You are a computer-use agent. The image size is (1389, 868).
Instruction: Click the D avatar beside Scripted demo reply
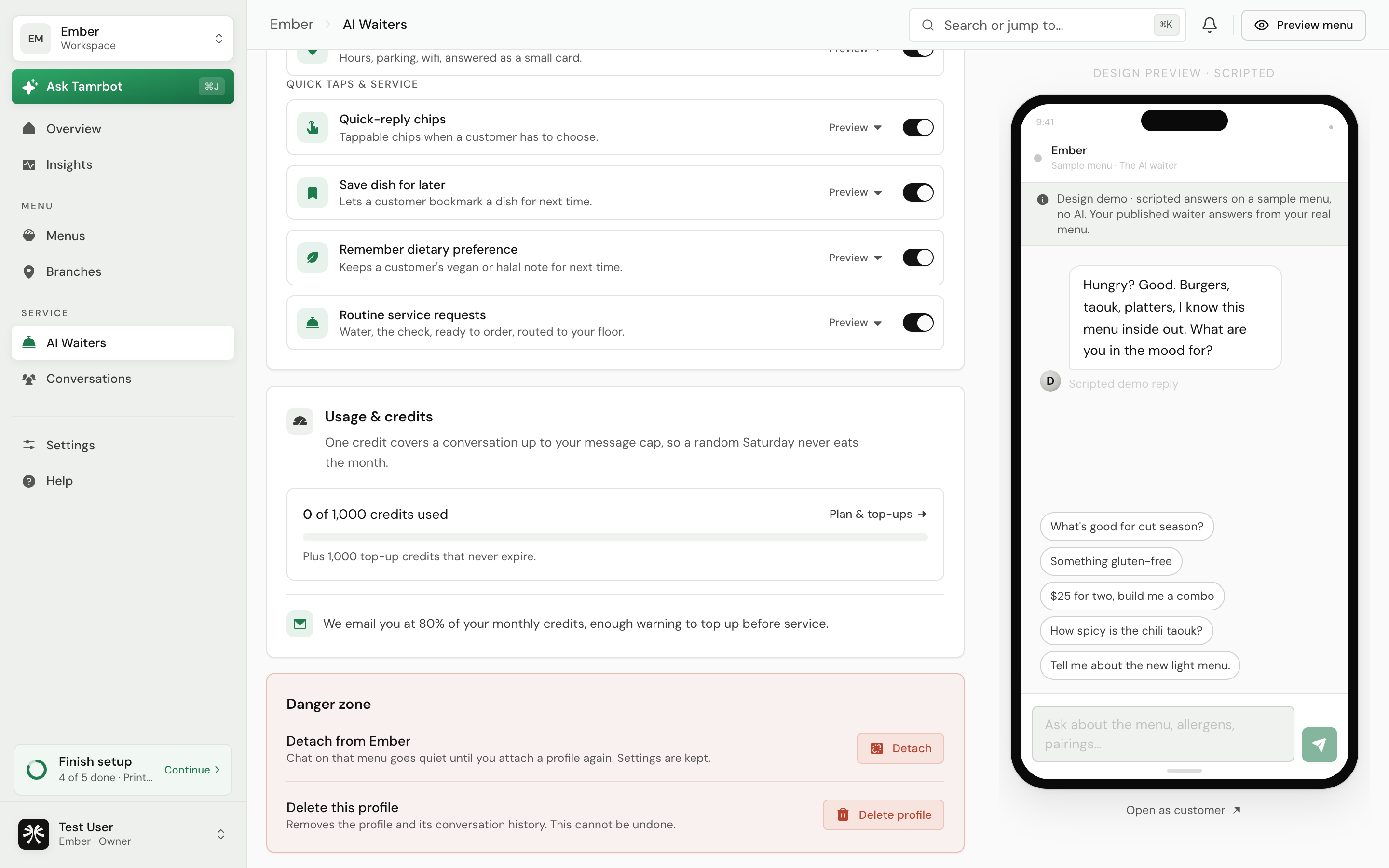(x=1050, y=381)
